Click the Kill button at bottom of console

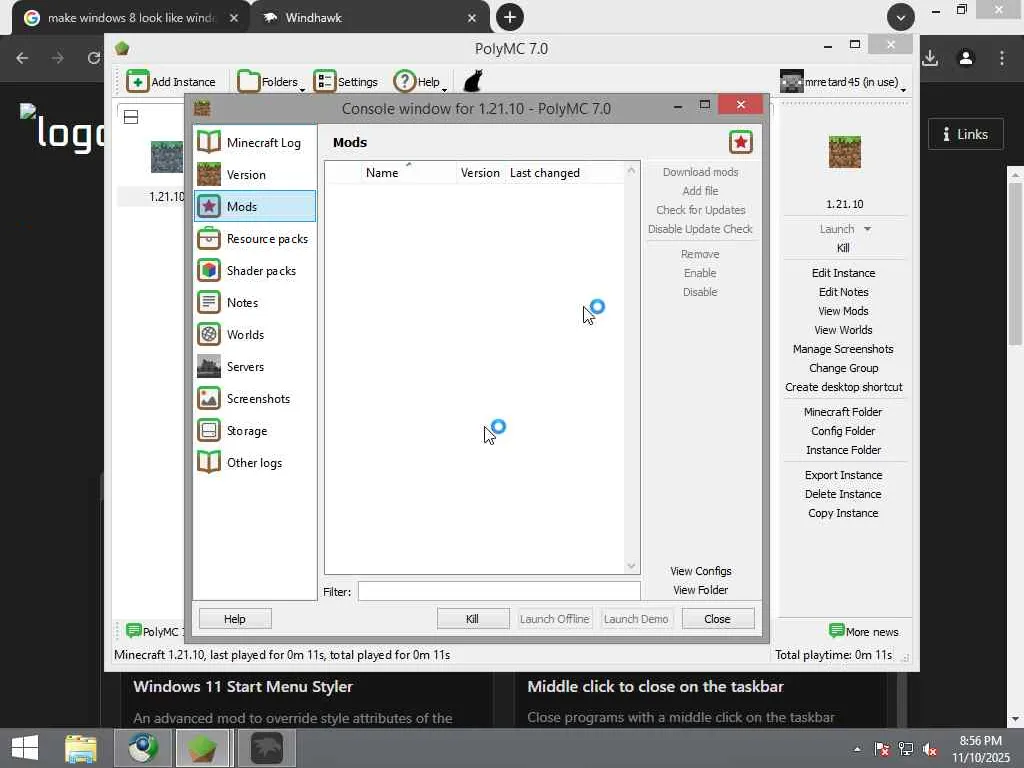(x=473, y=618)
